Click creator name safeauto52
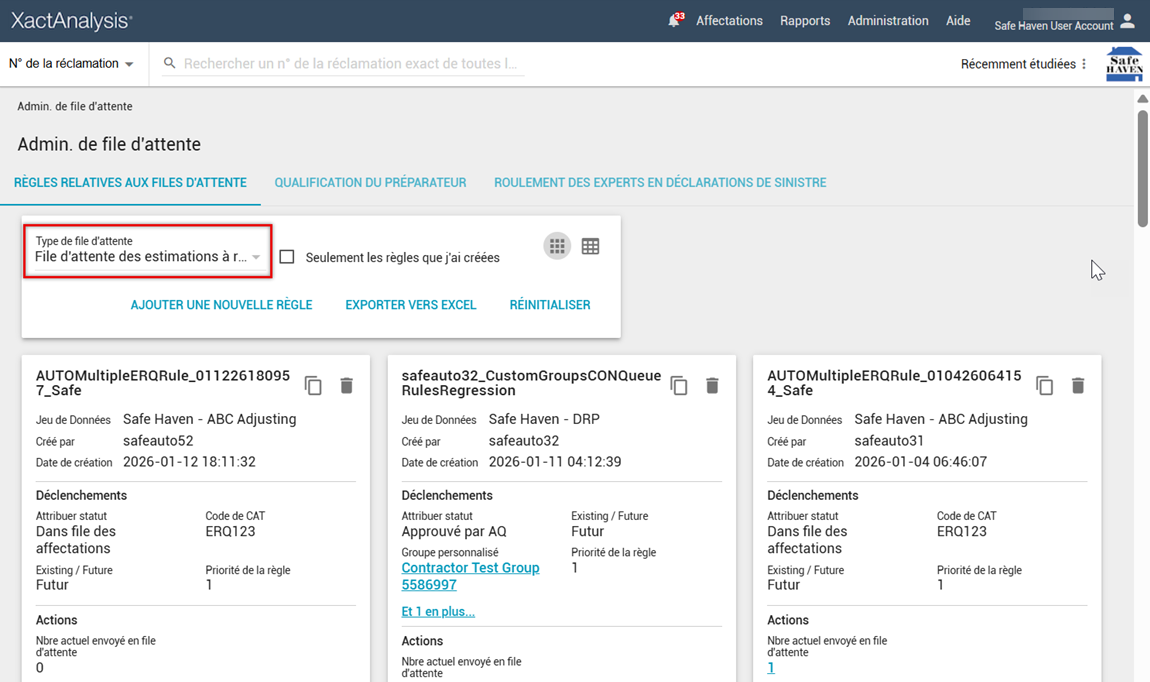Image resolution: width=1150 pixels, height=682 pixels. pyautogui.click(x=158, y=441)
